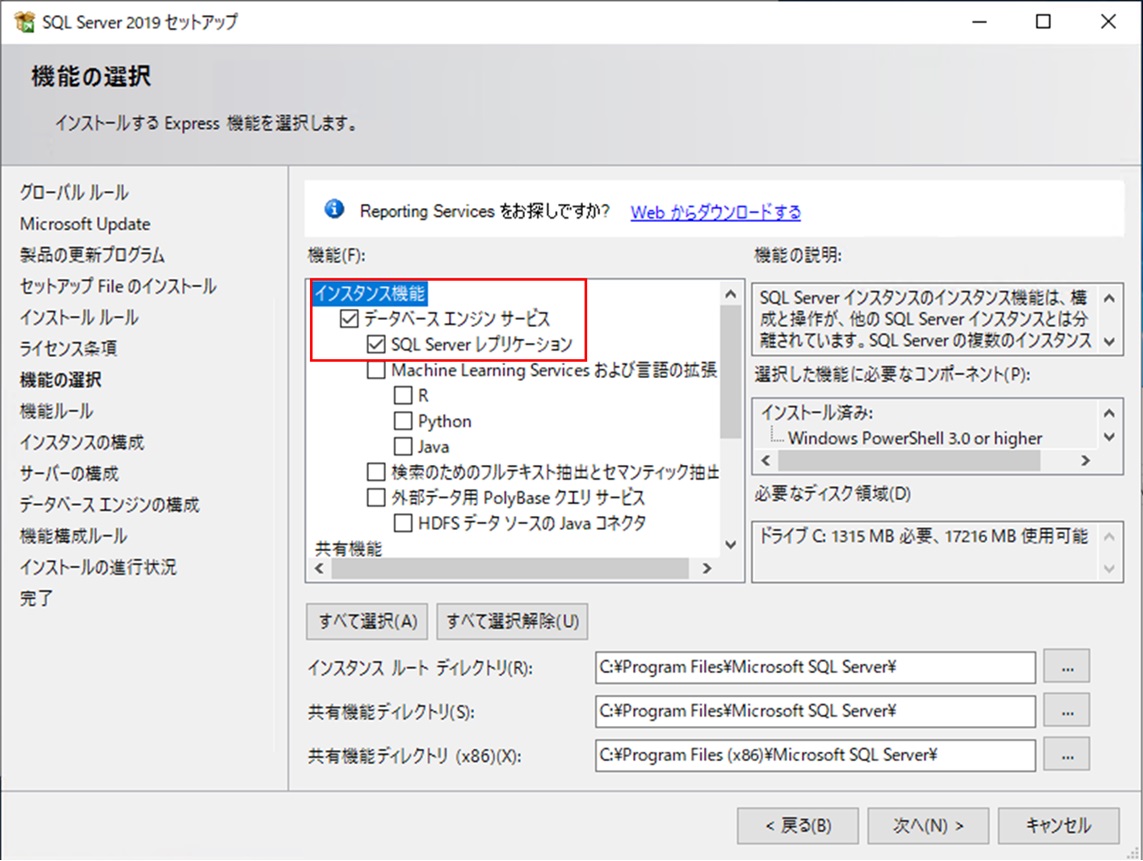The width and height of the screenshot is (1143, 861).
Task: Uncheck the データベース エンジン サービス checkbox
Action: [x=350, y=319]
